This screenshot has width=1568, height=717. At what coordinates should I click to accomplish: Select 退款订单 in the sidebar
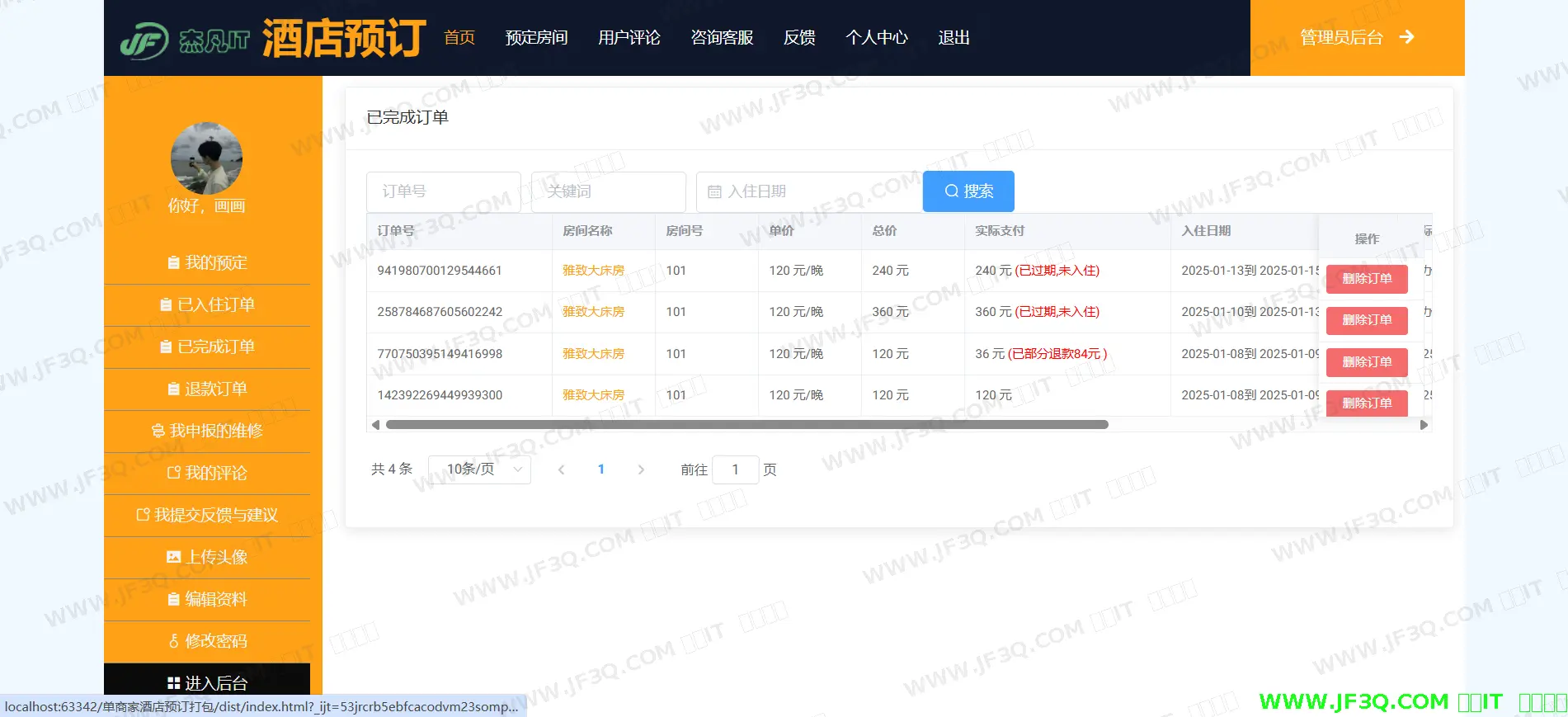[x=207, y=389]
